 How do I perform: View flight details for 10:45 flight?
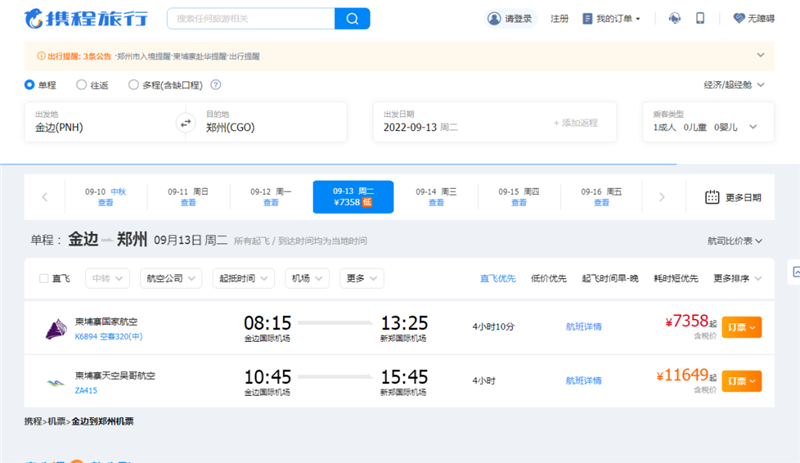pos(584,381)
